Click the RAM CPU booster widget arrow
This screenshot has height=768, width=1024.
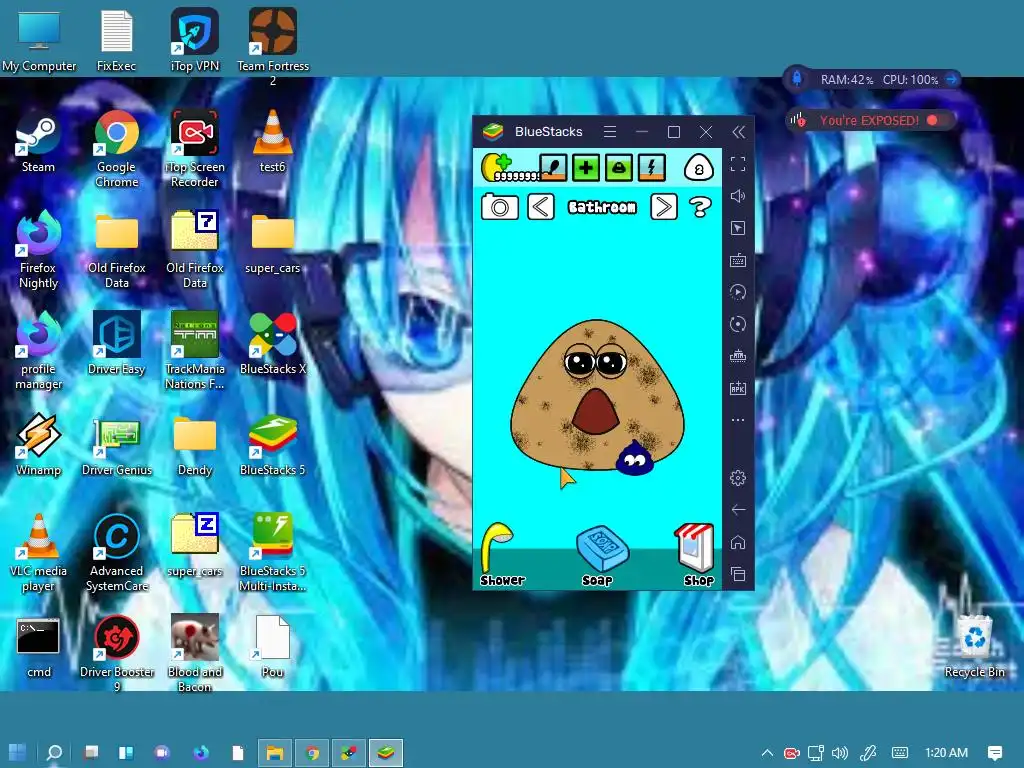pyautogui.click(x=952, y=80)
